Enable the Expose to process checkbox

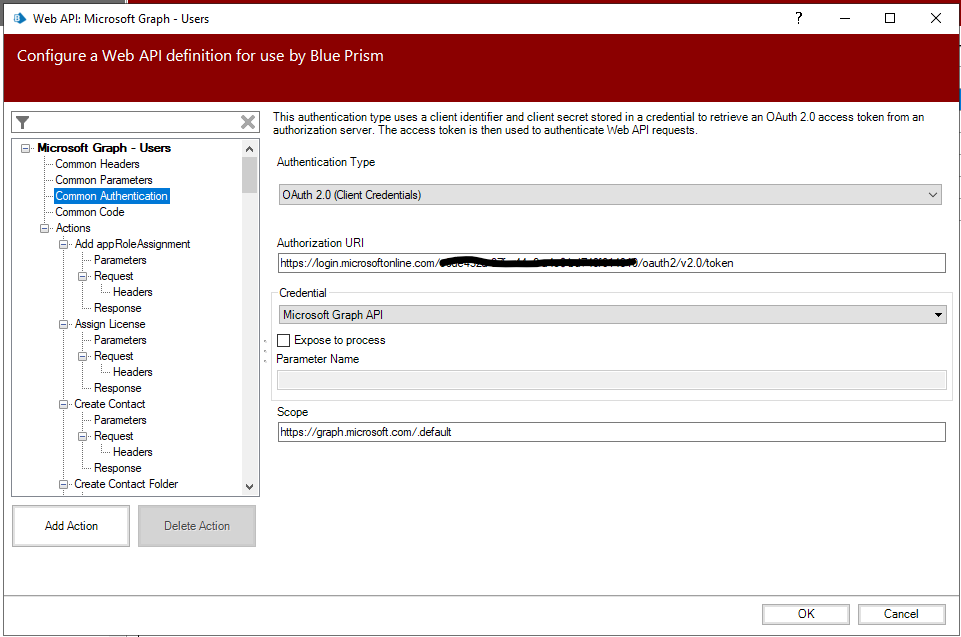(x=284, y=340)
